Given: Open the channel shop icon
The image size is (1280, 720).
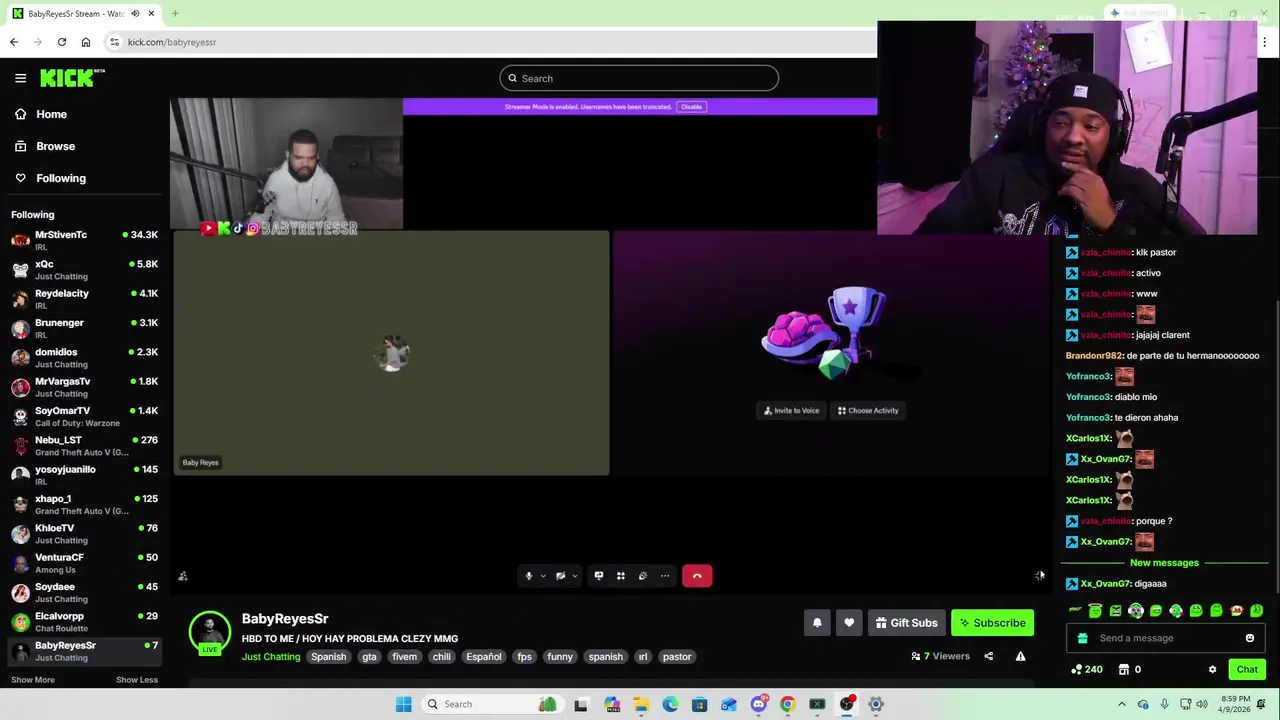Looking at the screenshot, I should [x=1124, y=670].
